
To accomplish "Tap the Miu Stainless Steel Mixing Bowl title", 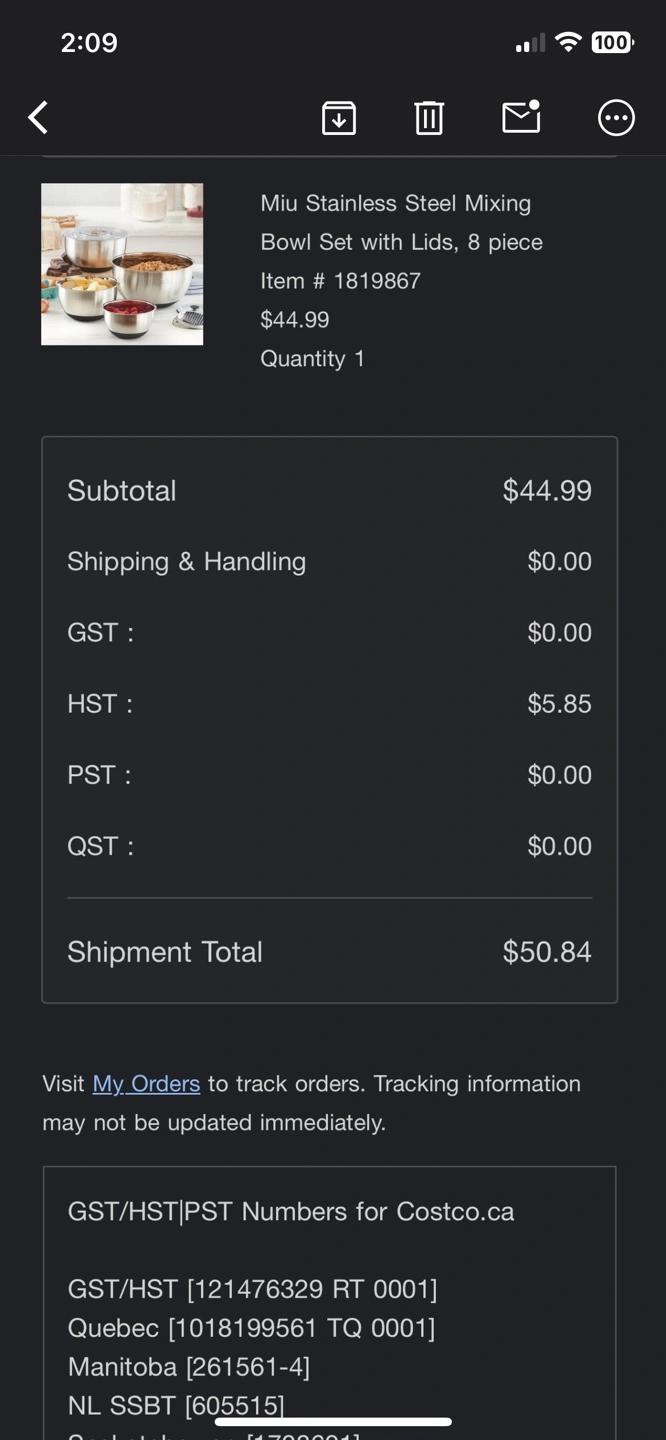I will [402, 222].
